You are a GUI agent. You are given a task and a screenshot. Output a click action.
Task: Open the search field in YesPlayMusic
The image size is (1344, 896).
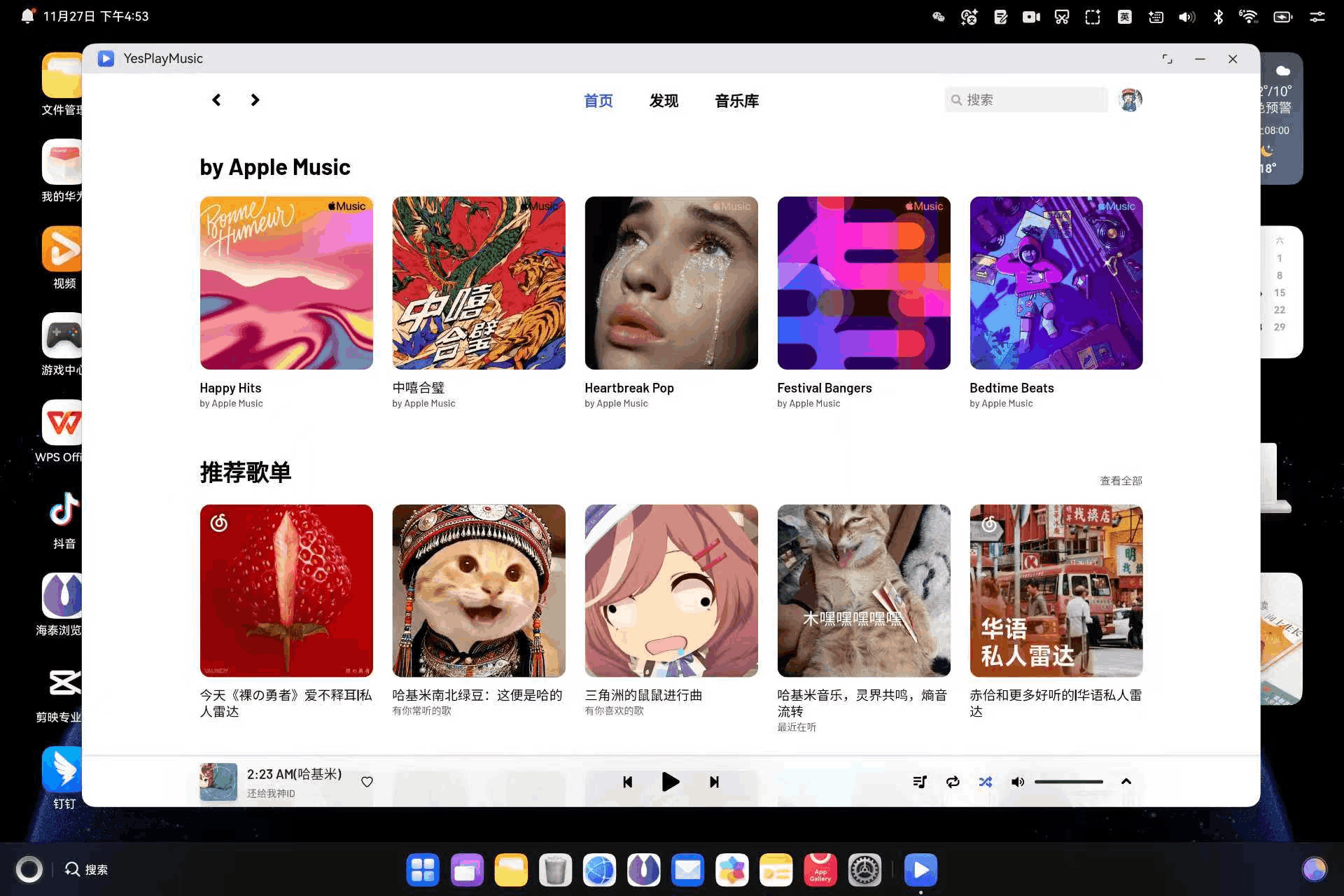[x=1025, y=99]
